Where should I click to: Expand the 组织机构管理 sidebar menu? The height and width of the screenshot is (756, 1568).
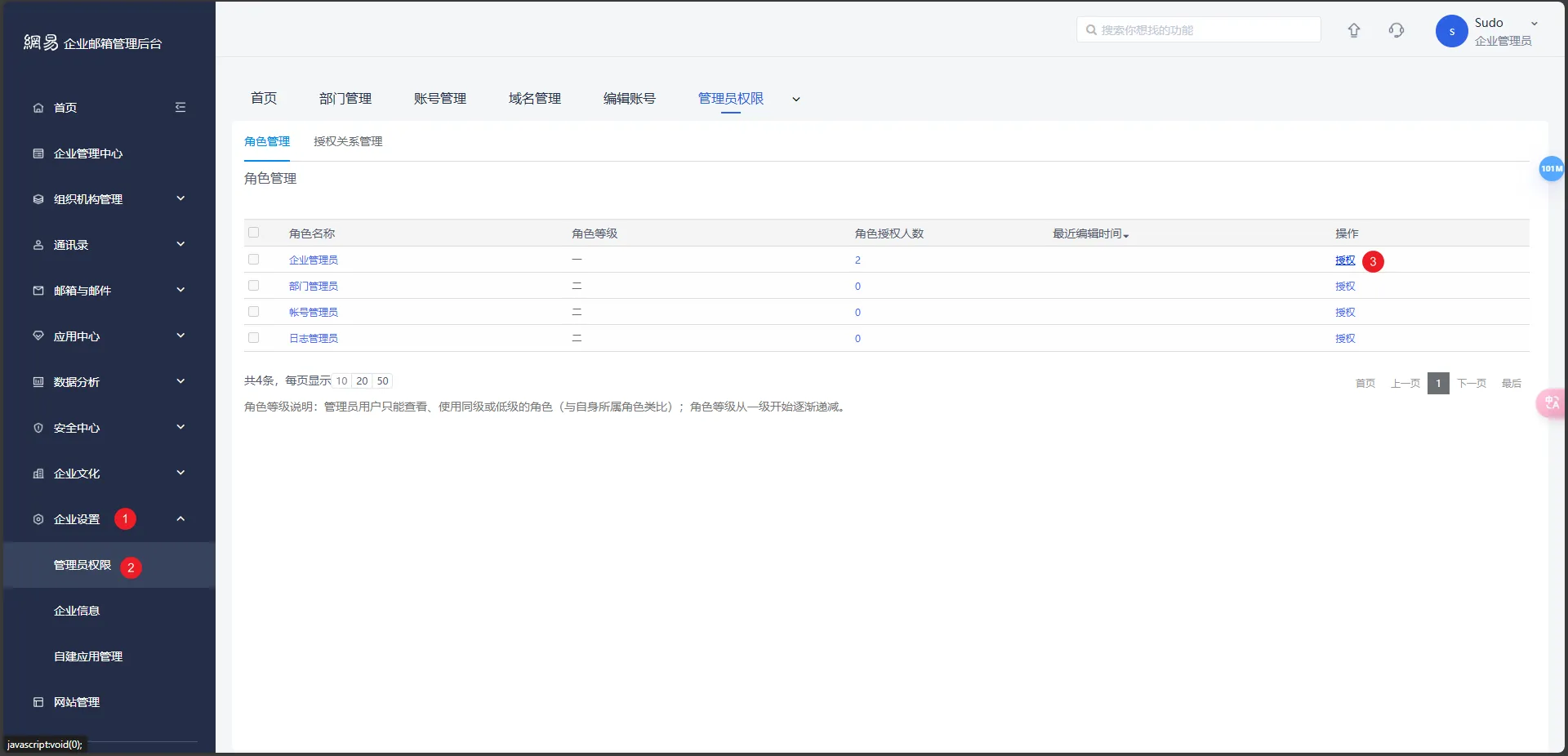(180, 199)
